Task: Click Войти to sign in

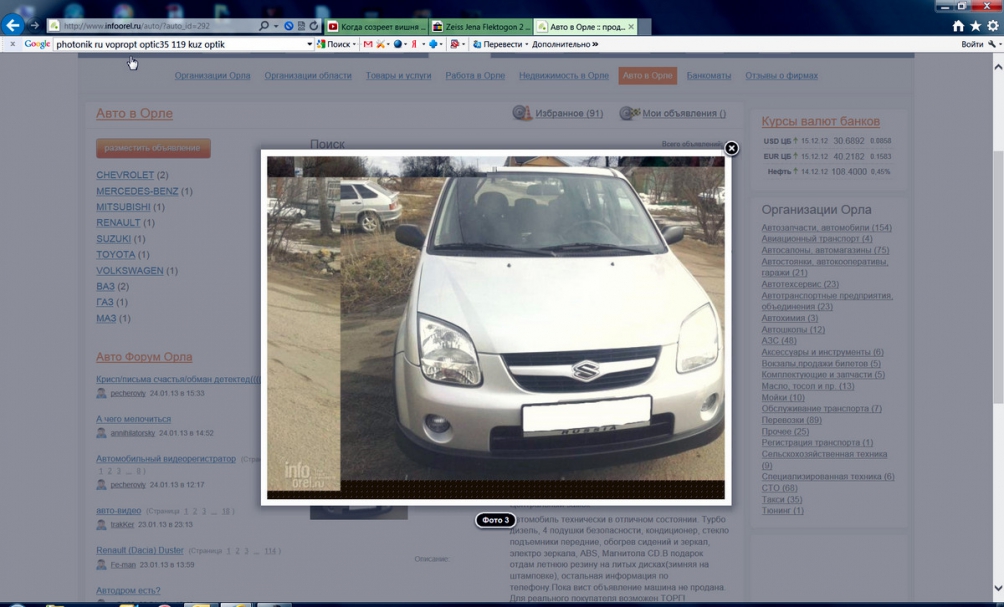Action: pos(971,44)
